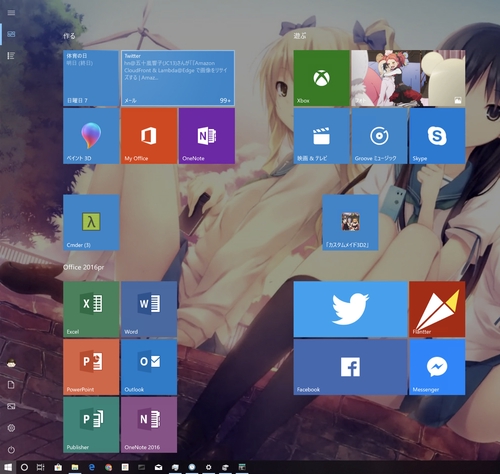Screen dimensions: 500x474
Task: Open Pictures from the Start sidebar
Action: tap(11, 406)
